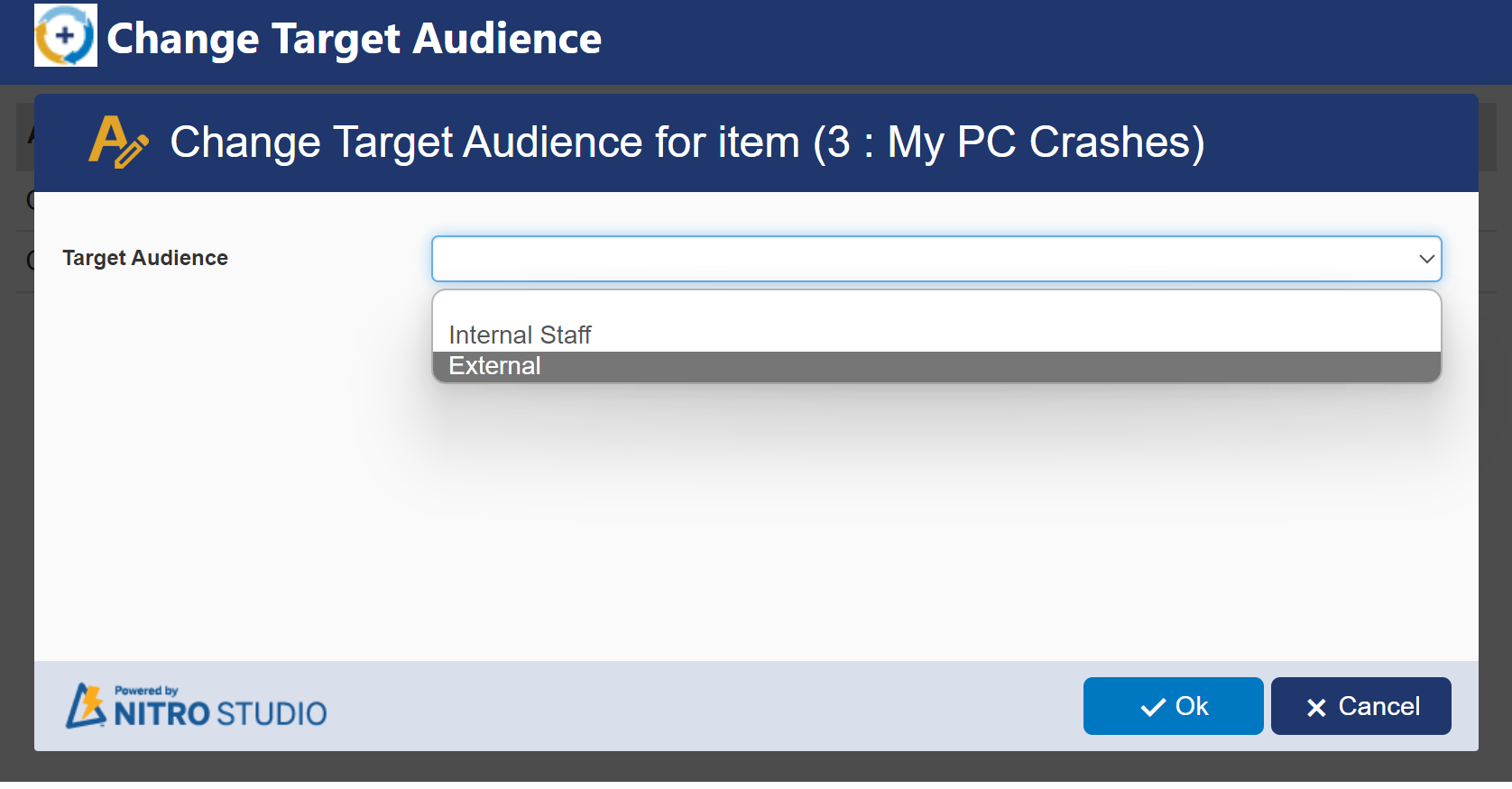Click the NITRO STUDIO text link
The width and height of the screenshot is (1512, 789).
[x=220, y=714]
